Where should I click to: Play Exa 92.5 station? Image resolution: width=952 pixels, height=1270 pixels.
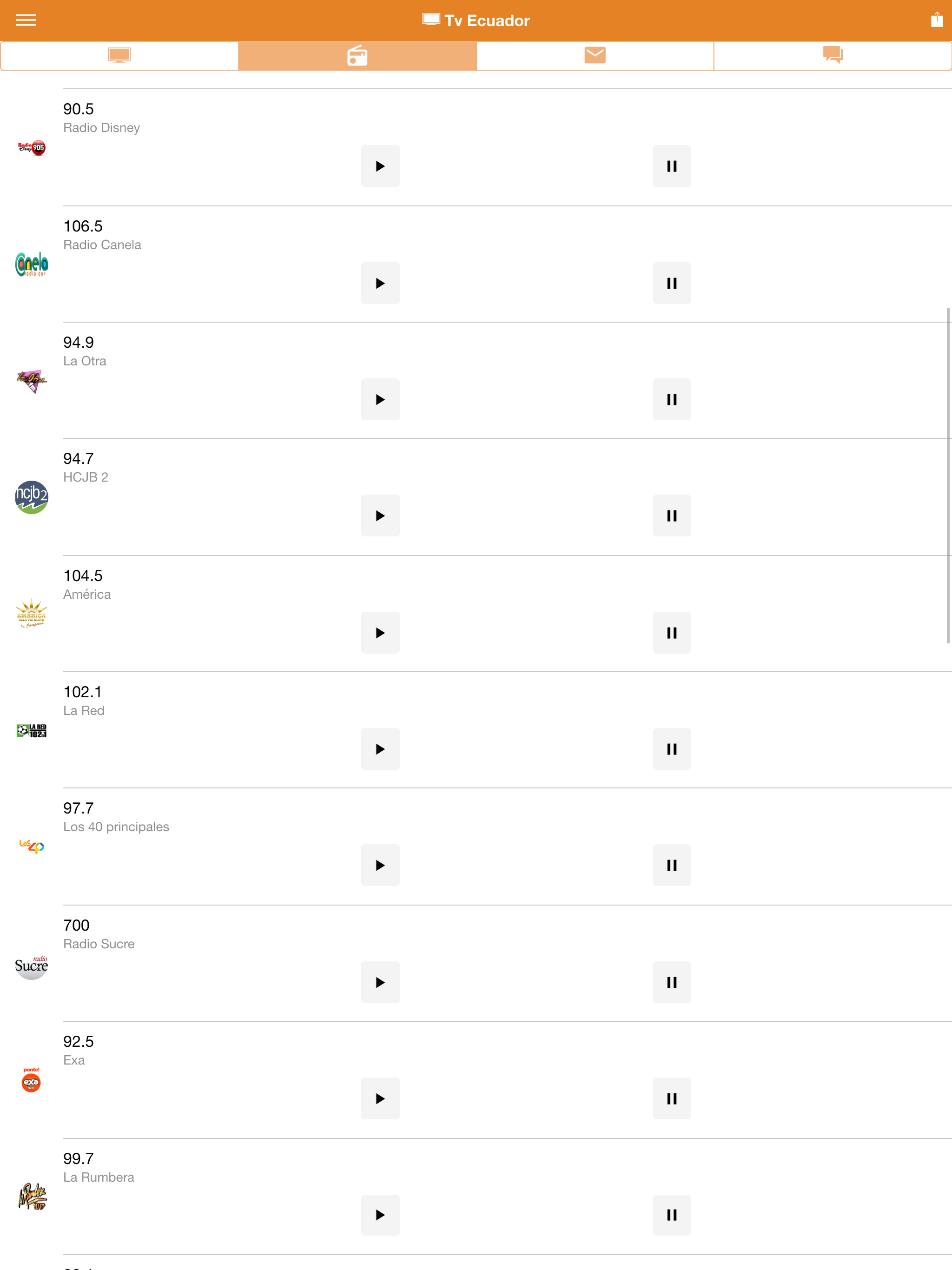(380, 1099)
